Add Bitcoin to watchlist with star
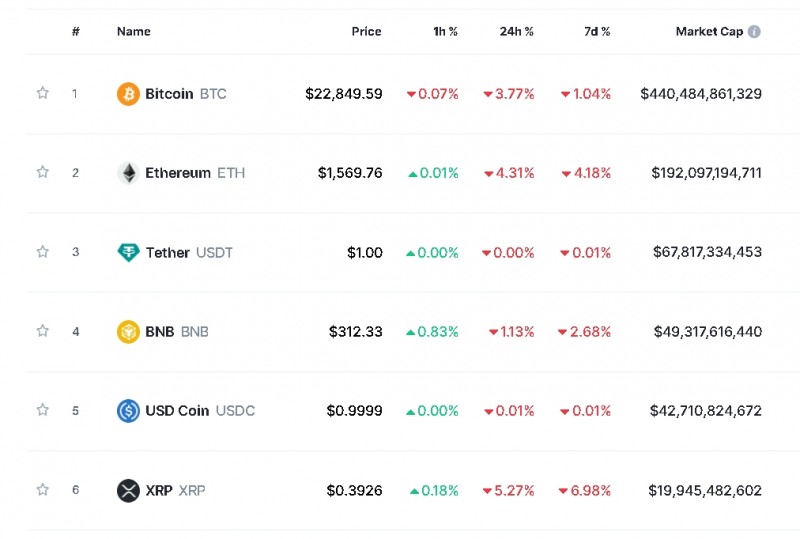This screenshot has width=800, height=539. pos(43,94)
